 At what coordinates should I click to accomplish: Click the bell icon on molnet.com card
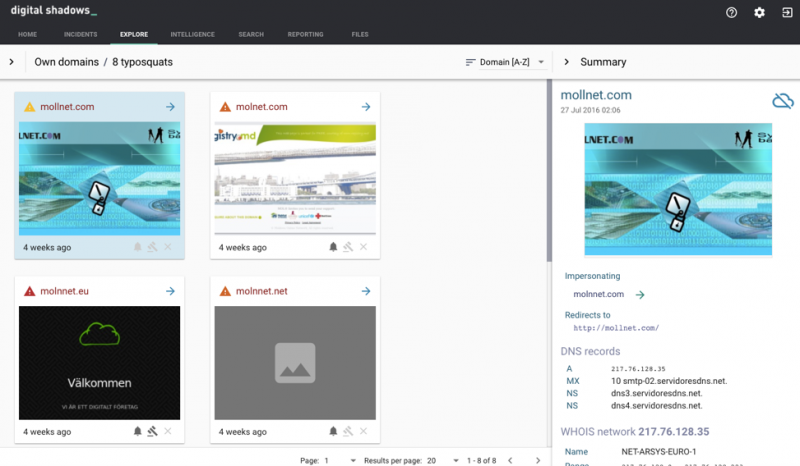333,247
